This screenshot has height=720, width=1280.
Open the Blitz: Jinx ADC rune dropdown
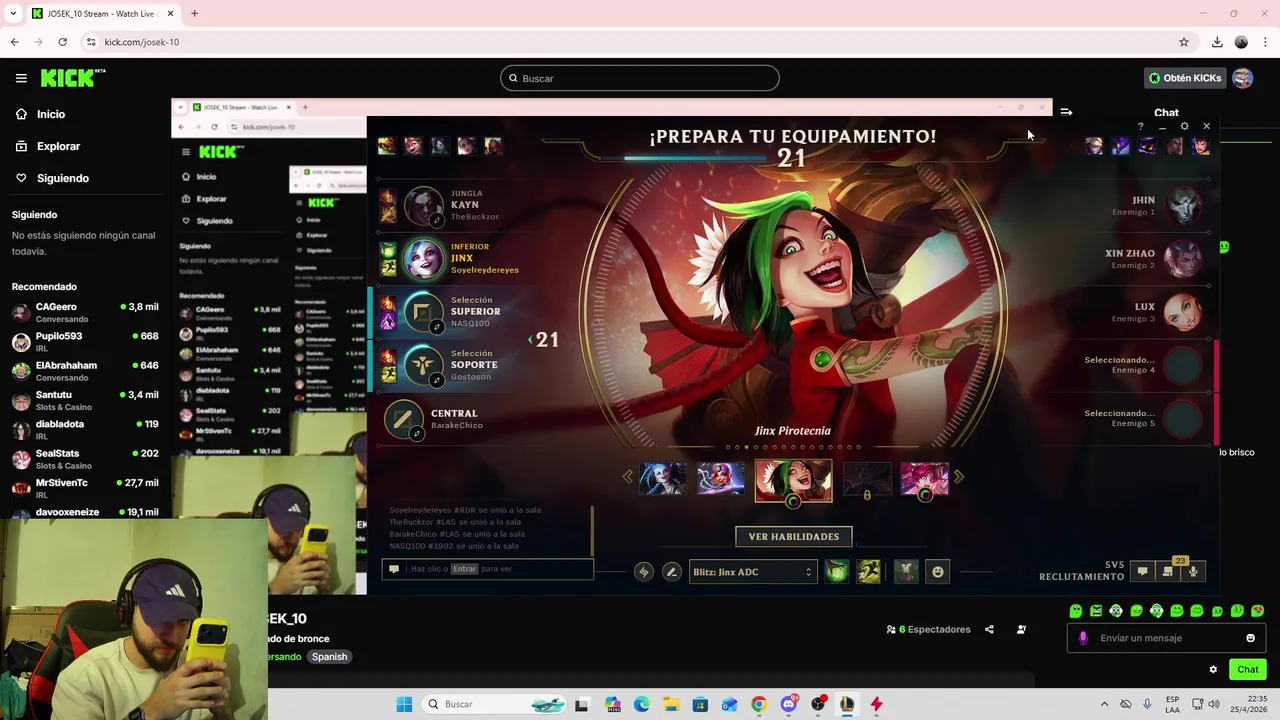click(752, 572)
